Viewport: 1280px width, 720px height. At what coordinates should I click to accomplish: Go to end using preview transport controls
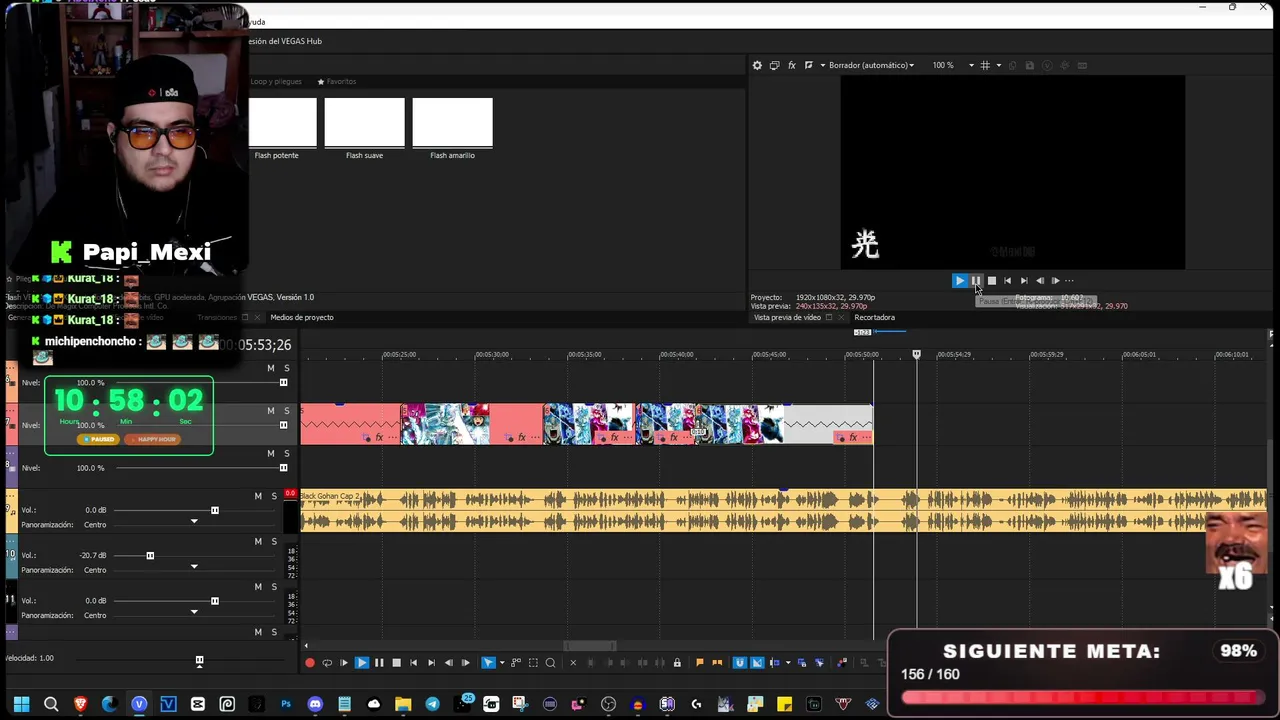1024,281
